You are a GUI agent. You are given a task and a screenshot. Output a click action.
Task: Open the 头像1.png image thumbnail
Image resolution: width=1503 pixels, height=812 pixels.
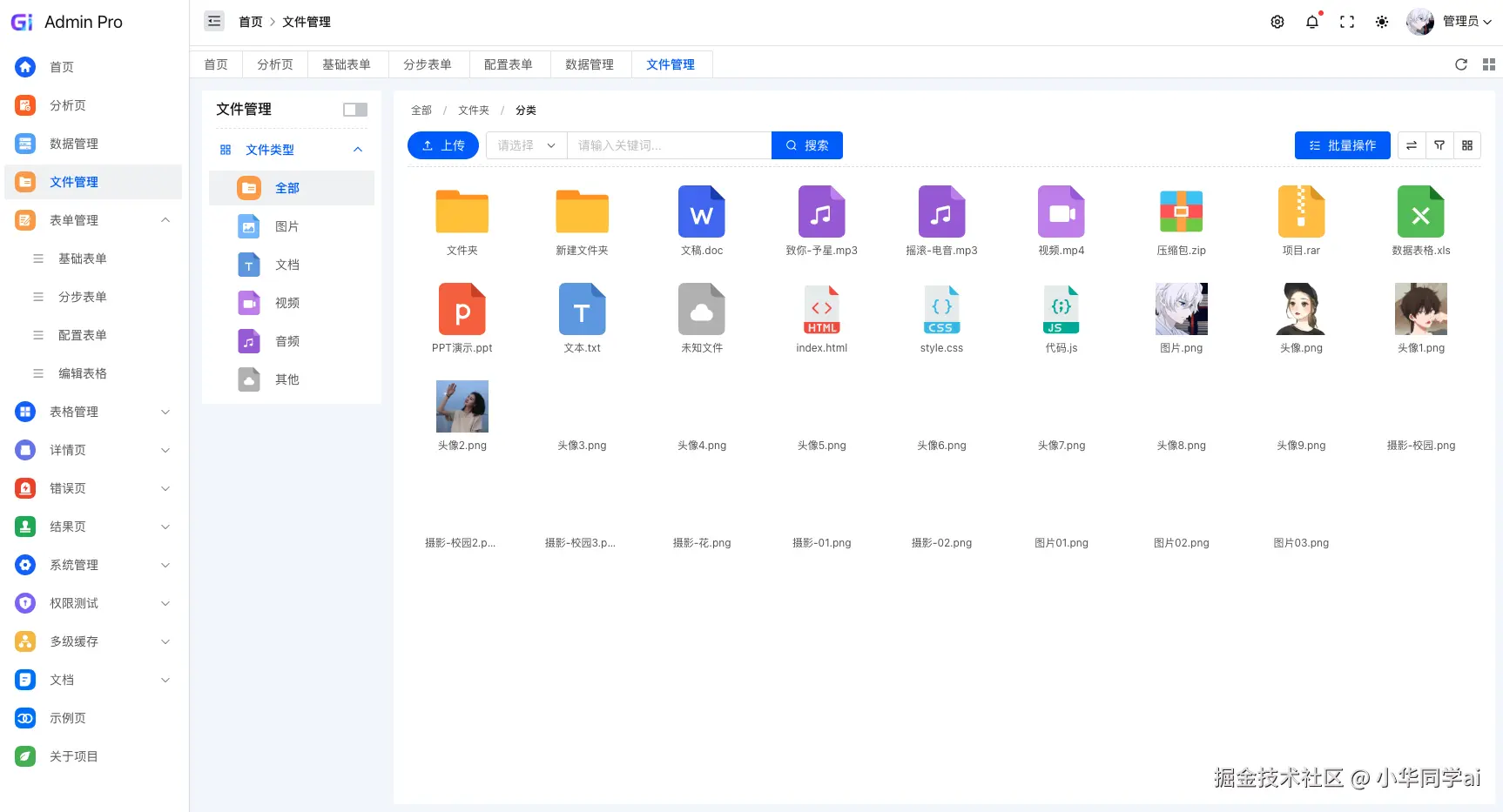(x=1421, y=309)
